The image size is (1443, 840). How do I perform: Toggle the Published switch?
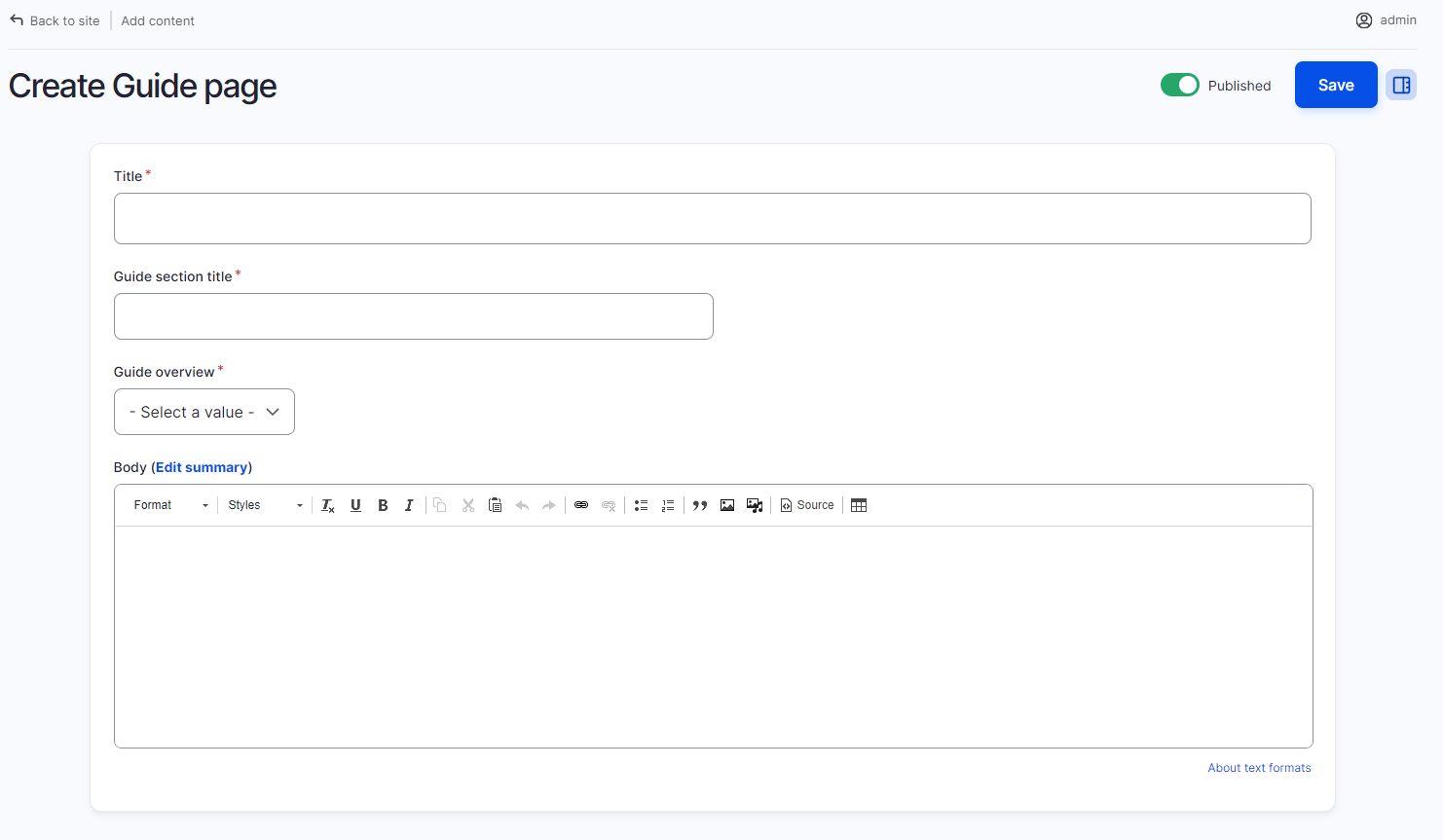(1180, 85)
